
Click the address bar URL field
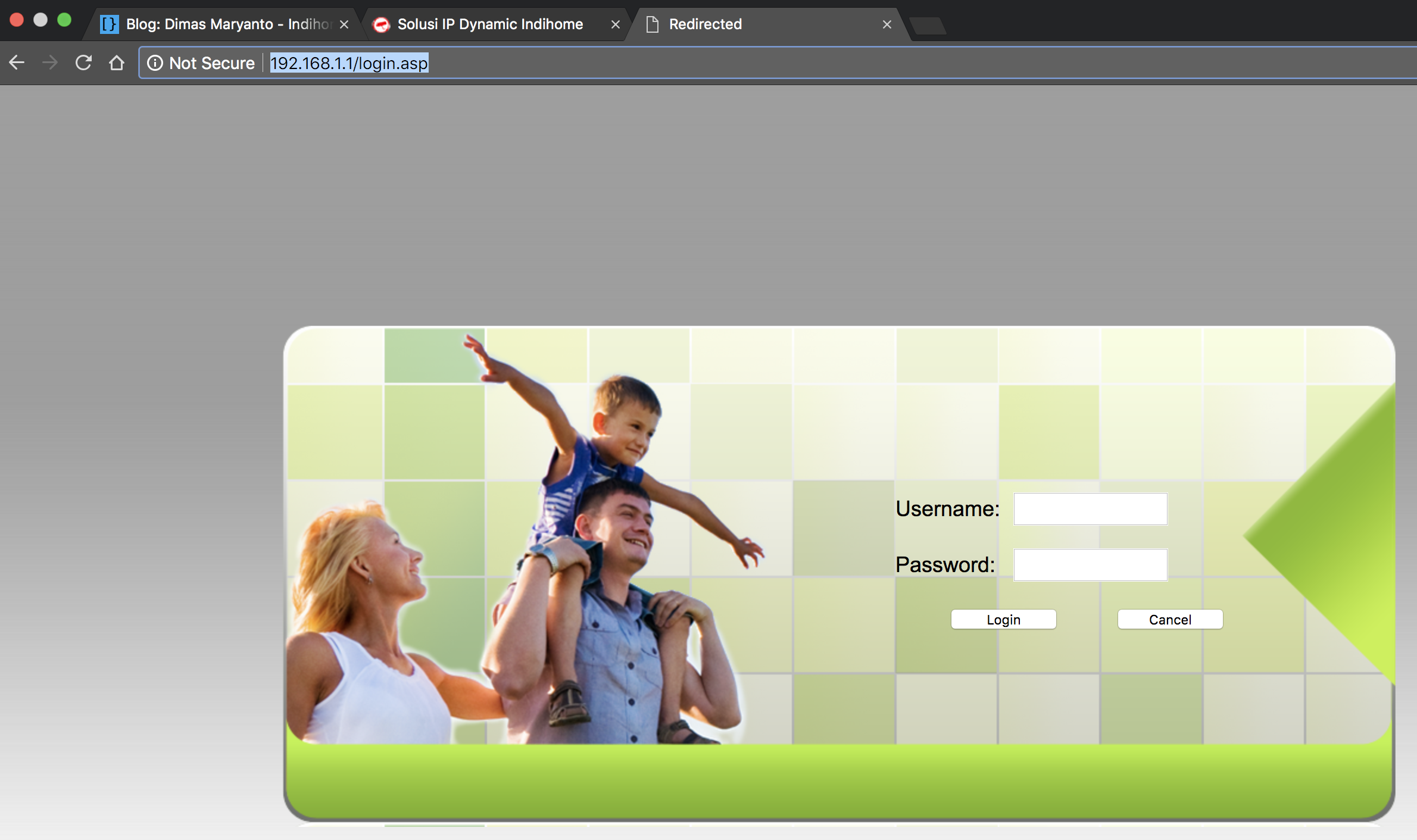pos(347,63)
